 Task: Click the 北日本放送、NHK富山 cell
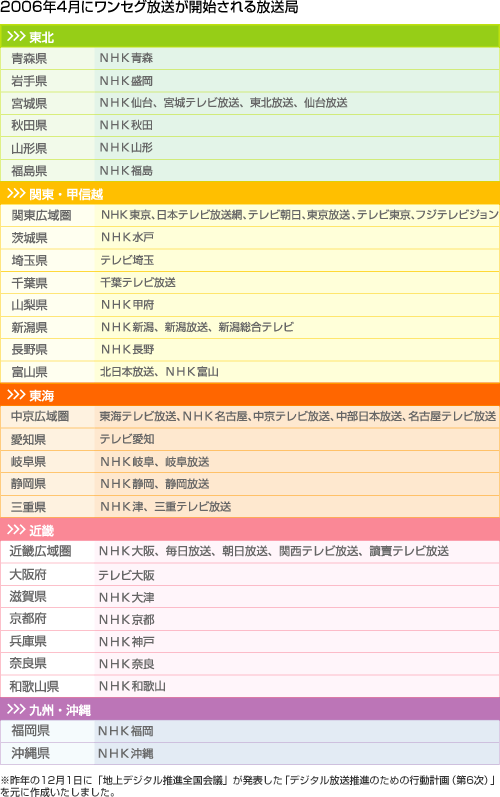click(297, 372)
